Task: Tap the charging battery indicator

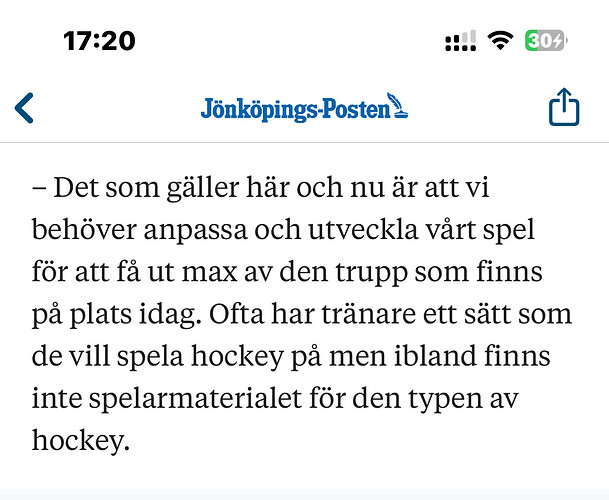Action: (x=546, y=40)
